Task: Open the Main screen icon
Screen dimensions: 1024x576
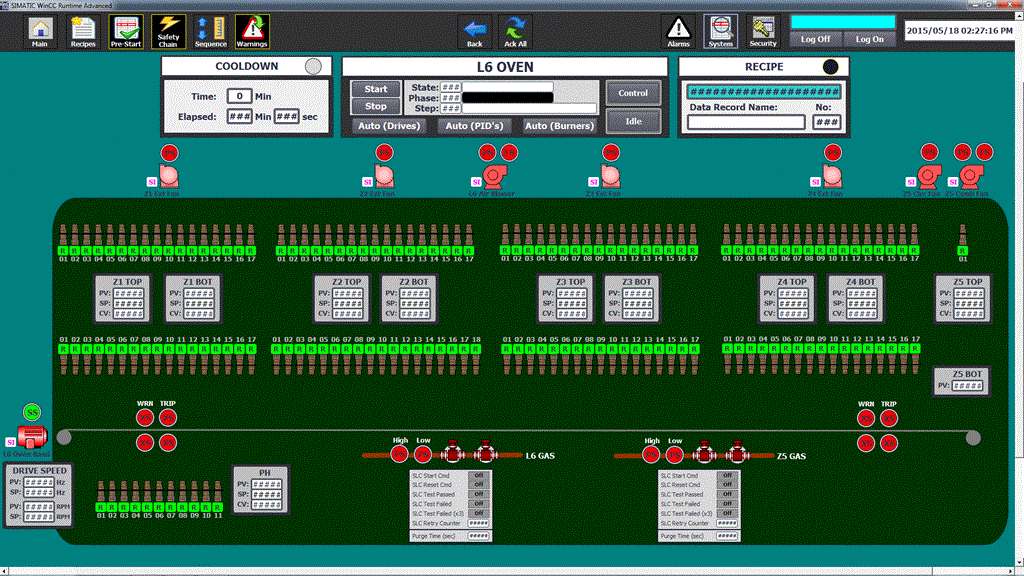Action: (39, 31)
